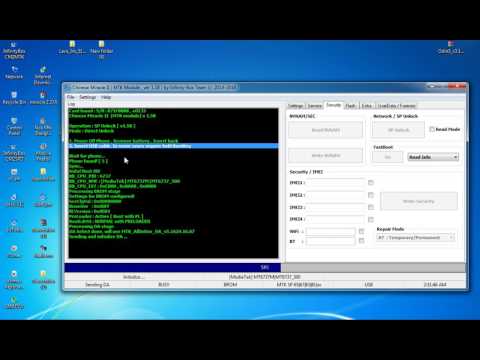Click the WiFi address input field
Viewport: 480px width, 360px height.
point(331,231)
